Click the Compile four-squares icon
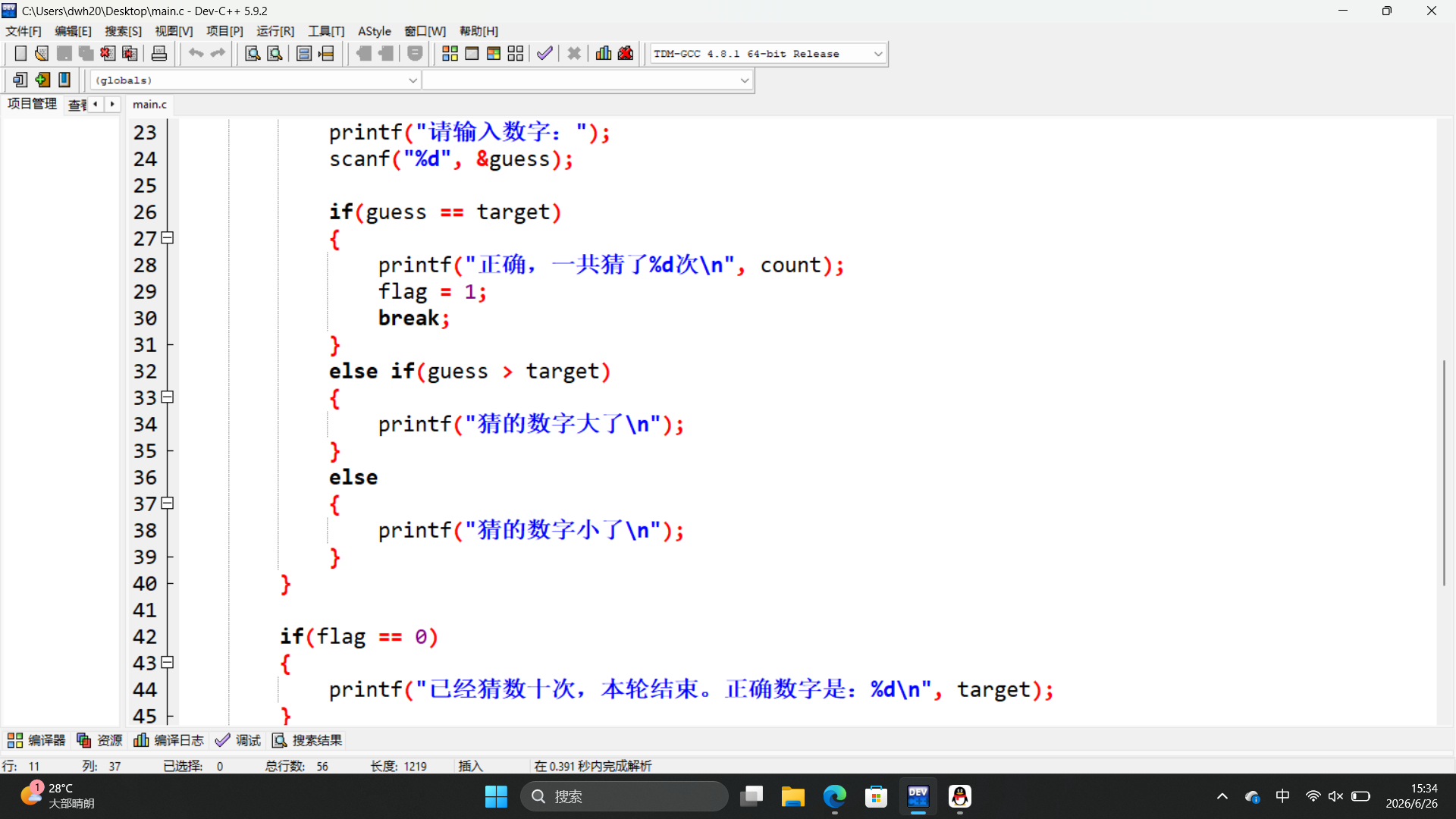This screenshot has height=819, width=1456. pyautogui.click(x=450, y=54)
